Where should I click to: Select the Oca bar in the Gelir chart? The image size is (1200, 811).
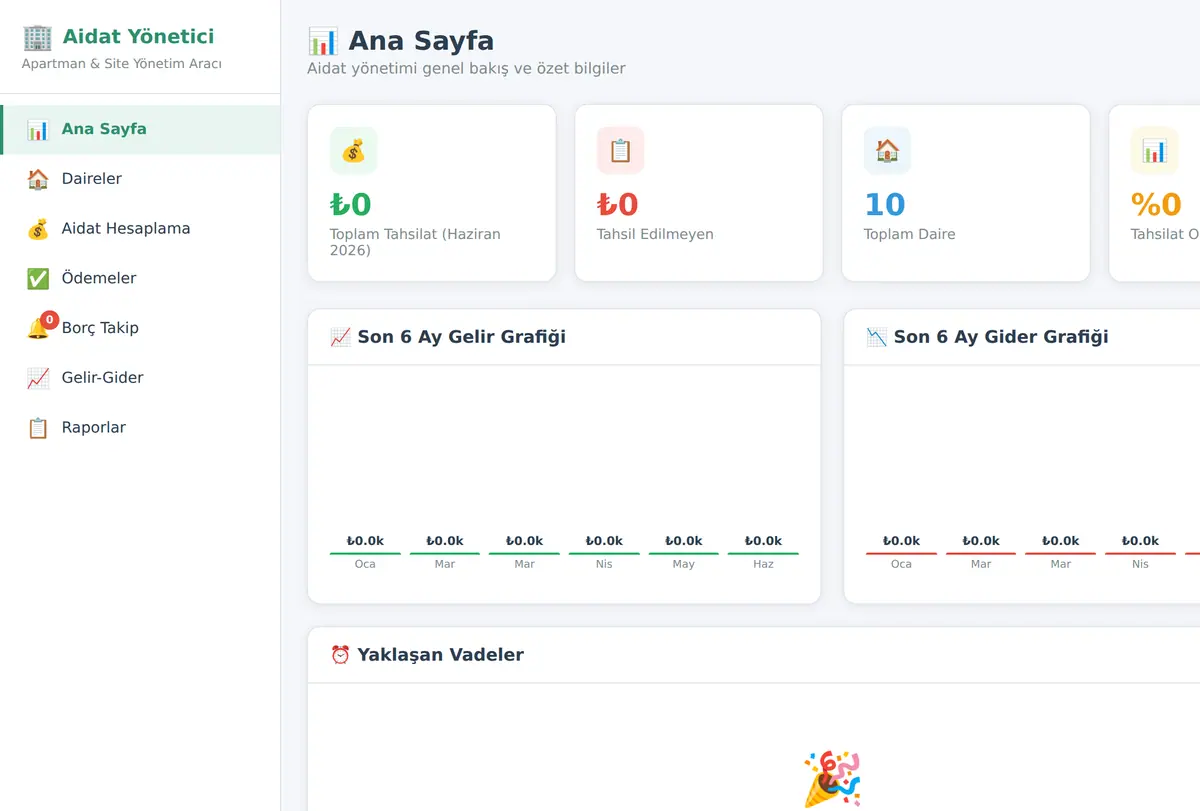365,552
